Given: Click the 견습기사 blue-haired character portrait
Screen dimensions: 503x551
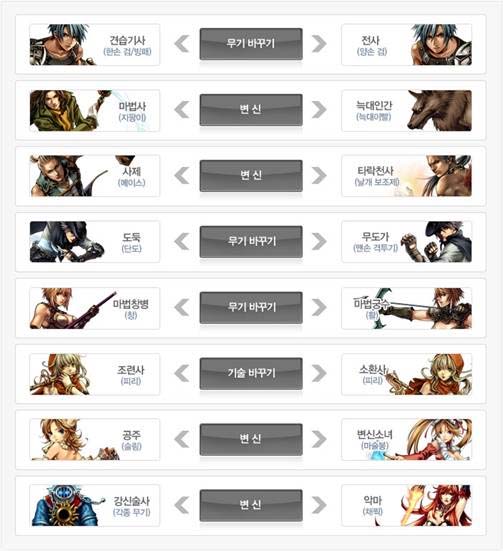Looking at the screenshot, I should 63,45.
